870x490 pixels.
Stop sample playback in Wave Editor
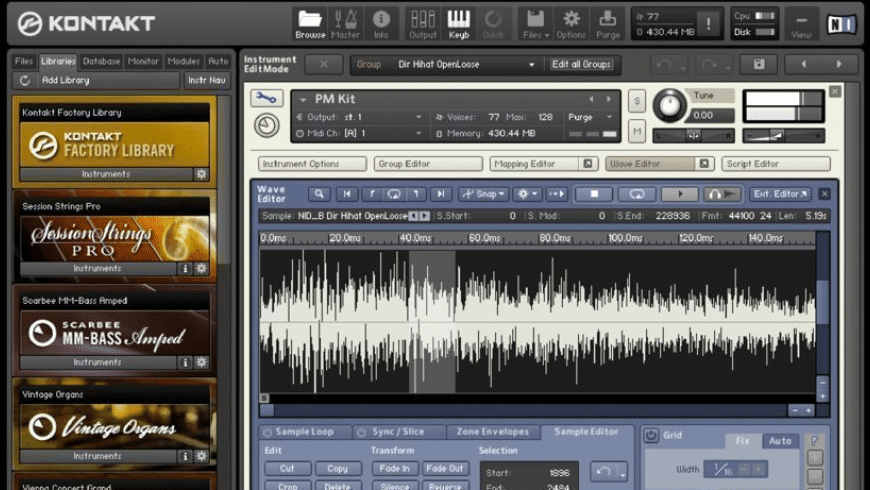pos(594,194)
